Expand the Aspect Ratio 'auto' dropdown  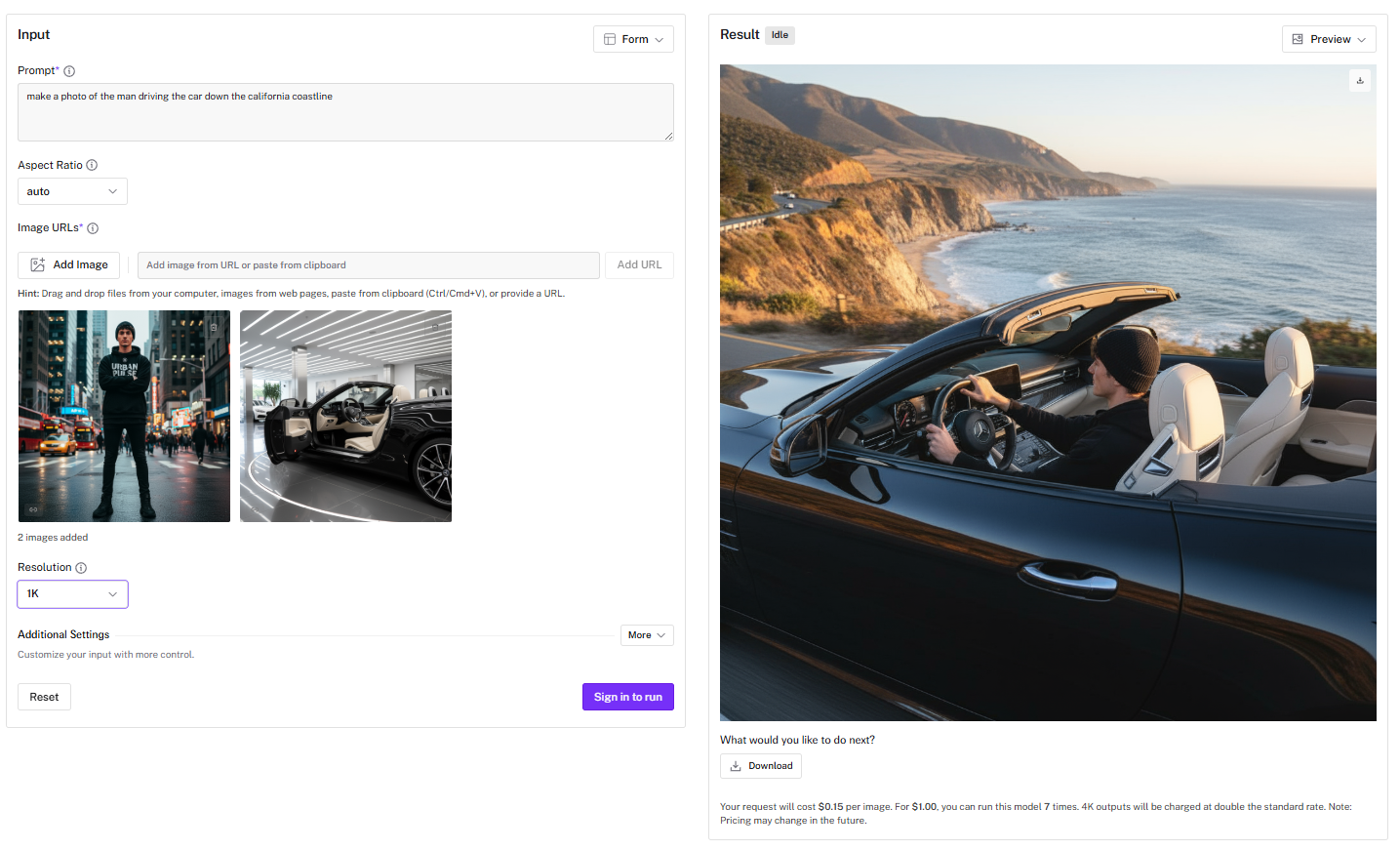[x=72, y=191]
